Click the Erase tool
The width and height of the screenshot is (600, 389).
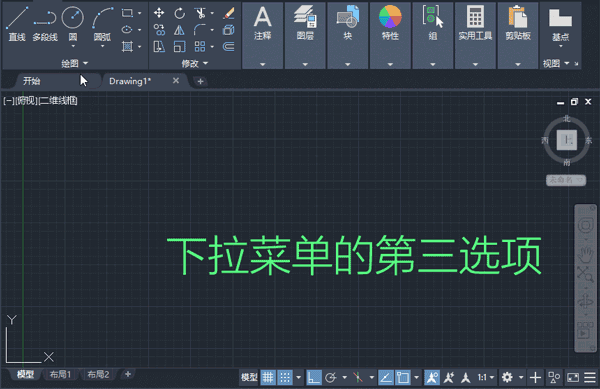(x=228, y=13)
